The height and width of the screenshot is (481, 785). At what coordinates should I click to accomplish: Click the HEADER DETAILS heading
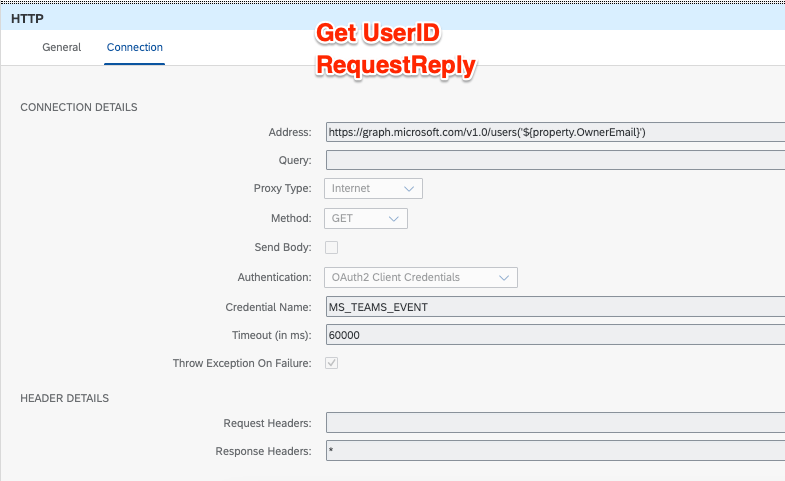[65, 398]
